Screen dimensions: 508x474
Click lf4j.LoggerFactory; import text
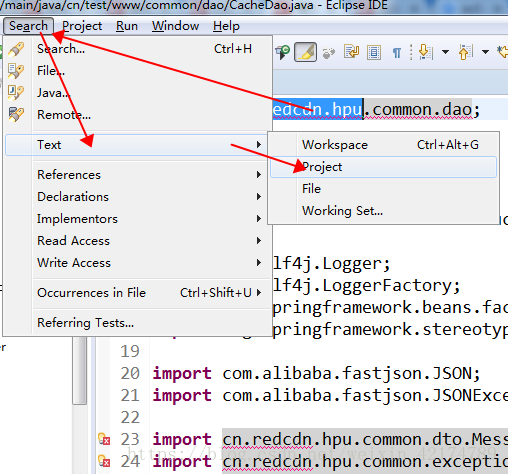tap(367, 286)
